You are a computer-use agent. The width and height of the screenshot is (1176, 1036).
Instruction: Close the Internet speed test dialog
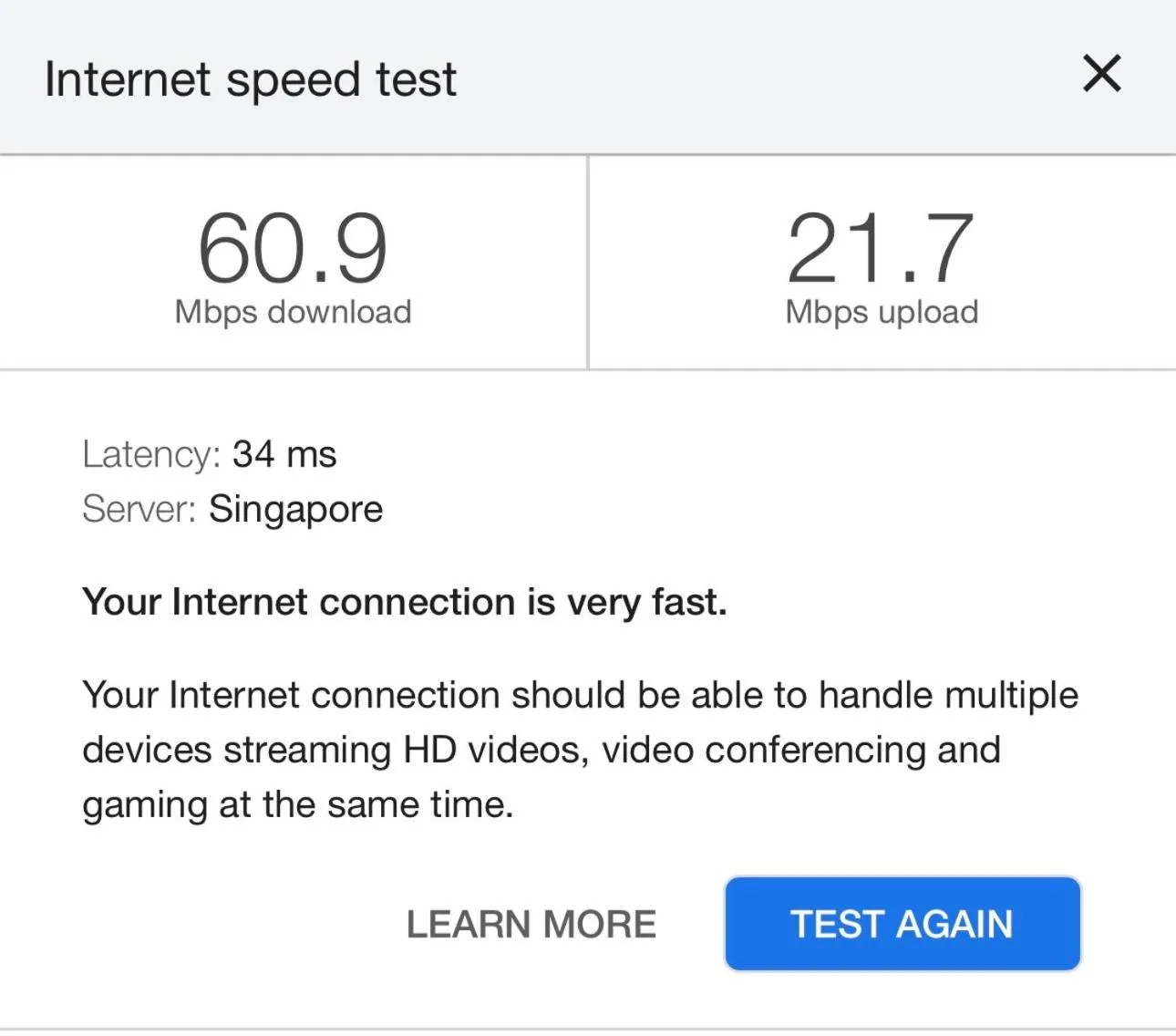(x=1101, y=74)
